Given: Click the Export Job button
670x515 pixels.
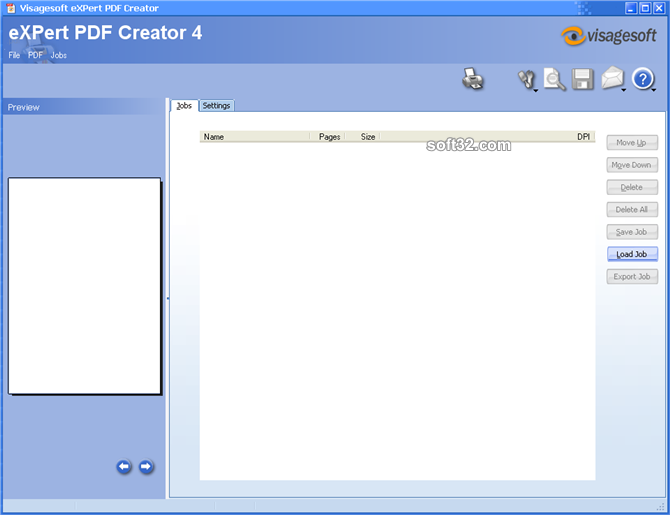Looking at the screenshot, I should click(632, 277).
